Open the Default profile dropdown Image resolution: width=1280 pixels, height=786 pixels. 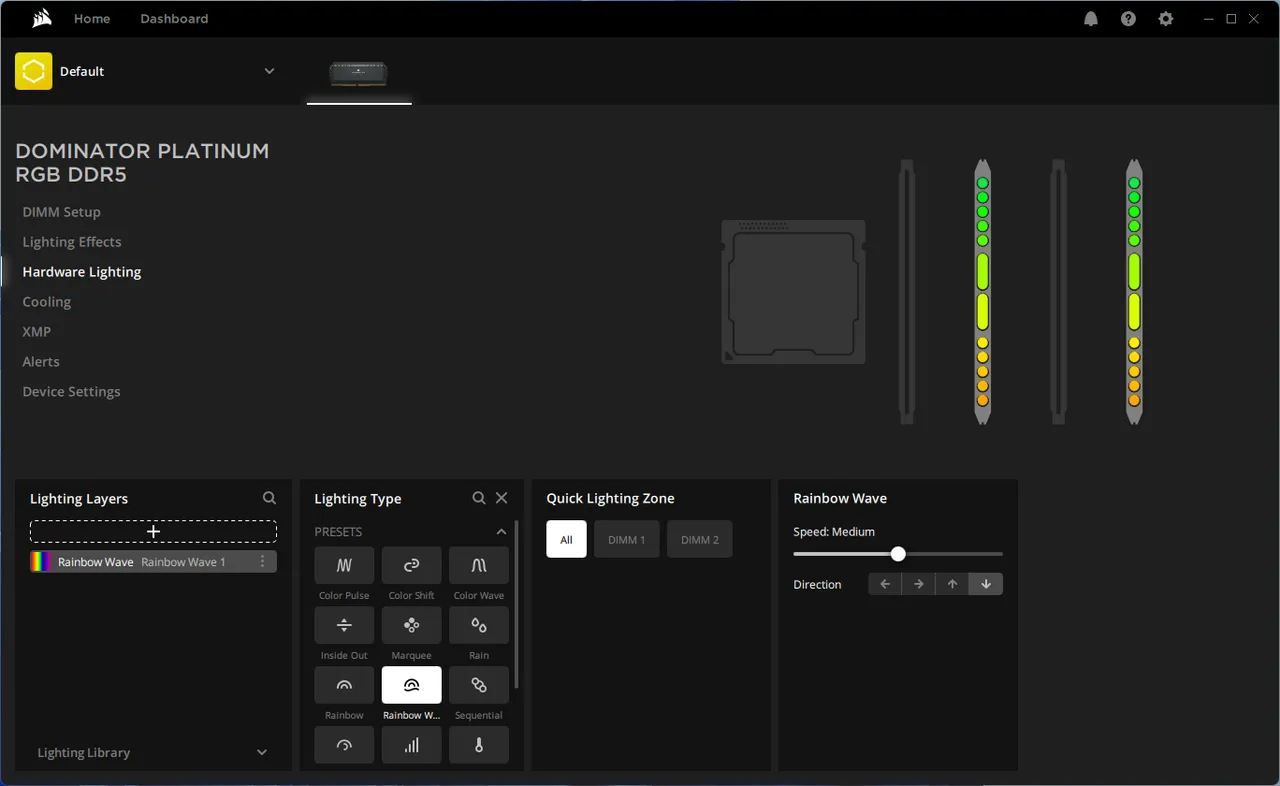pyautogui.click(x=269, y=71)
